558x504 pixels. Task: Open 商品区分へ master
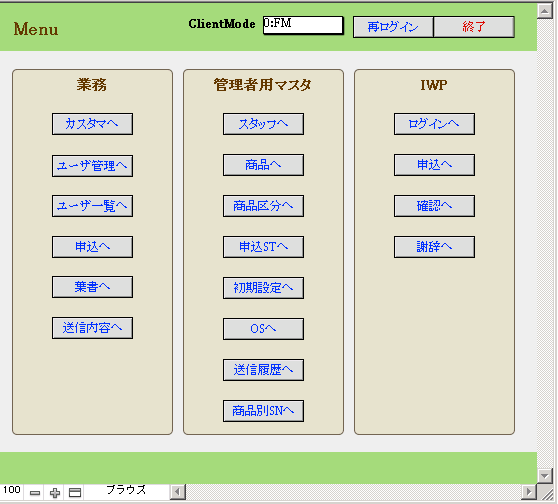coord(263,206)
